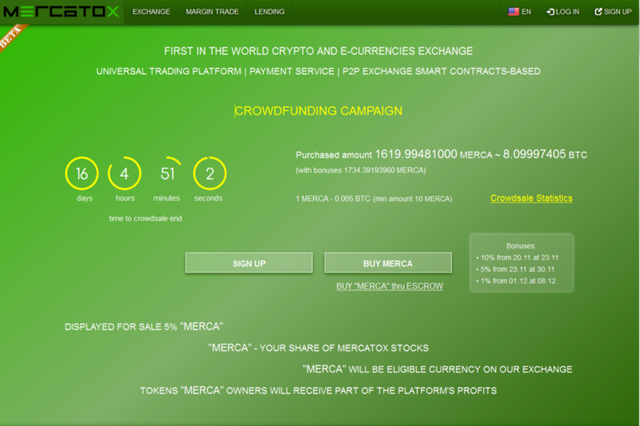Open the Crowdsale Statistics link
Viewport: 640px width, 426px height.
click(531, 198)
